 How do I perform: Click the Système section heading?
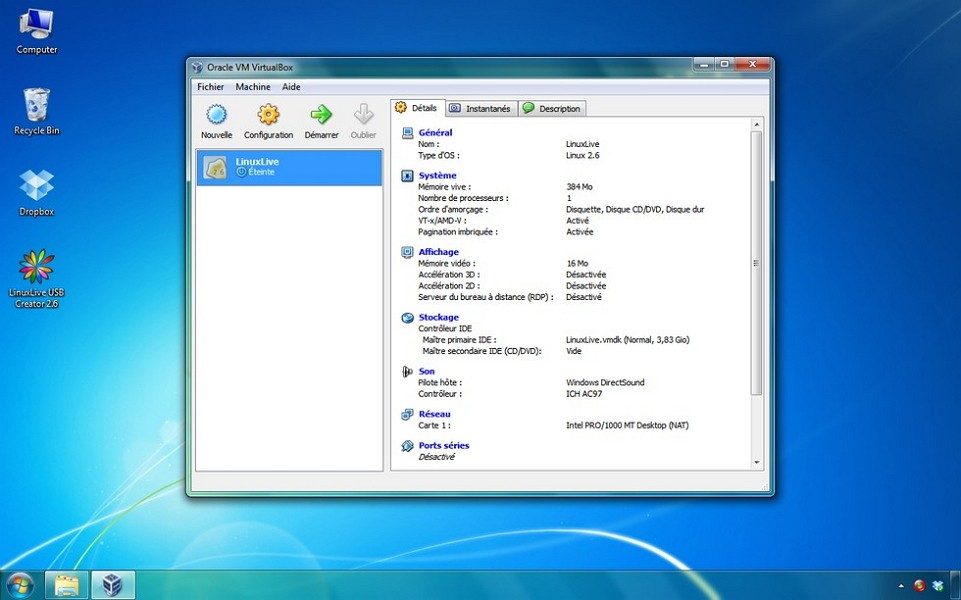click(x=438, y=175)
